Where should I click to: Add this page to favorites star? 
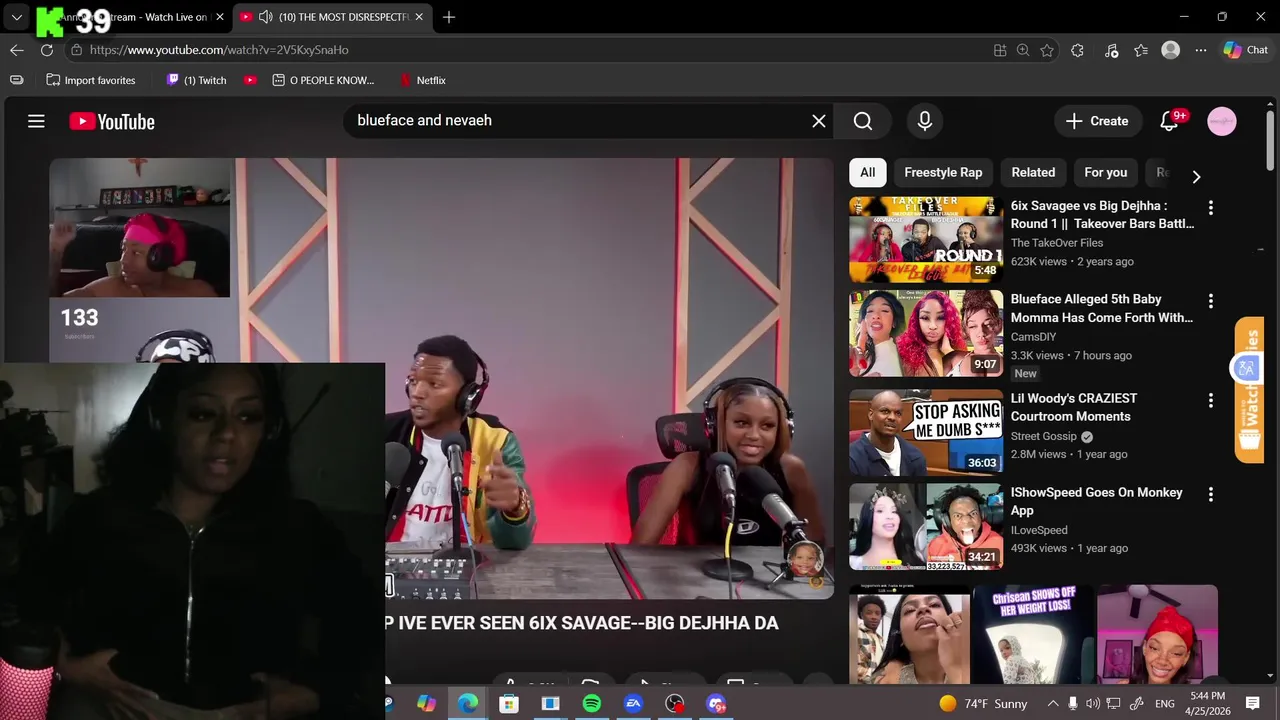(1047, 50)
